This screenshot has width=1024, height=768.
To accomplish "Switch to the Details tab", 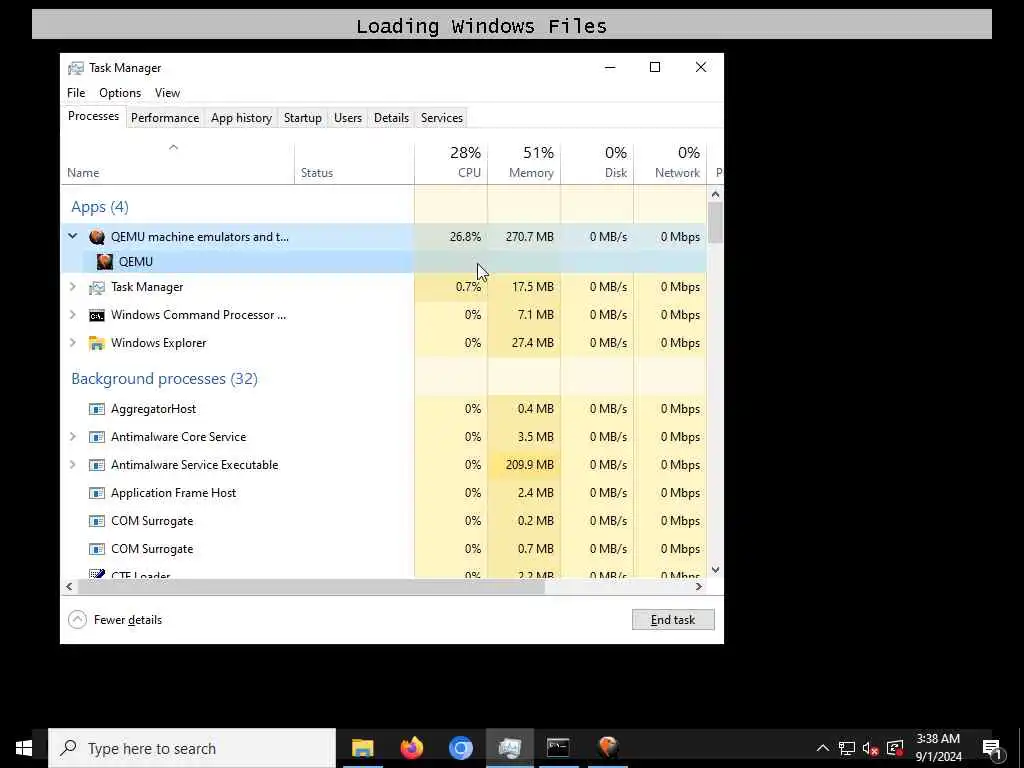I will [x=391, y=118].
